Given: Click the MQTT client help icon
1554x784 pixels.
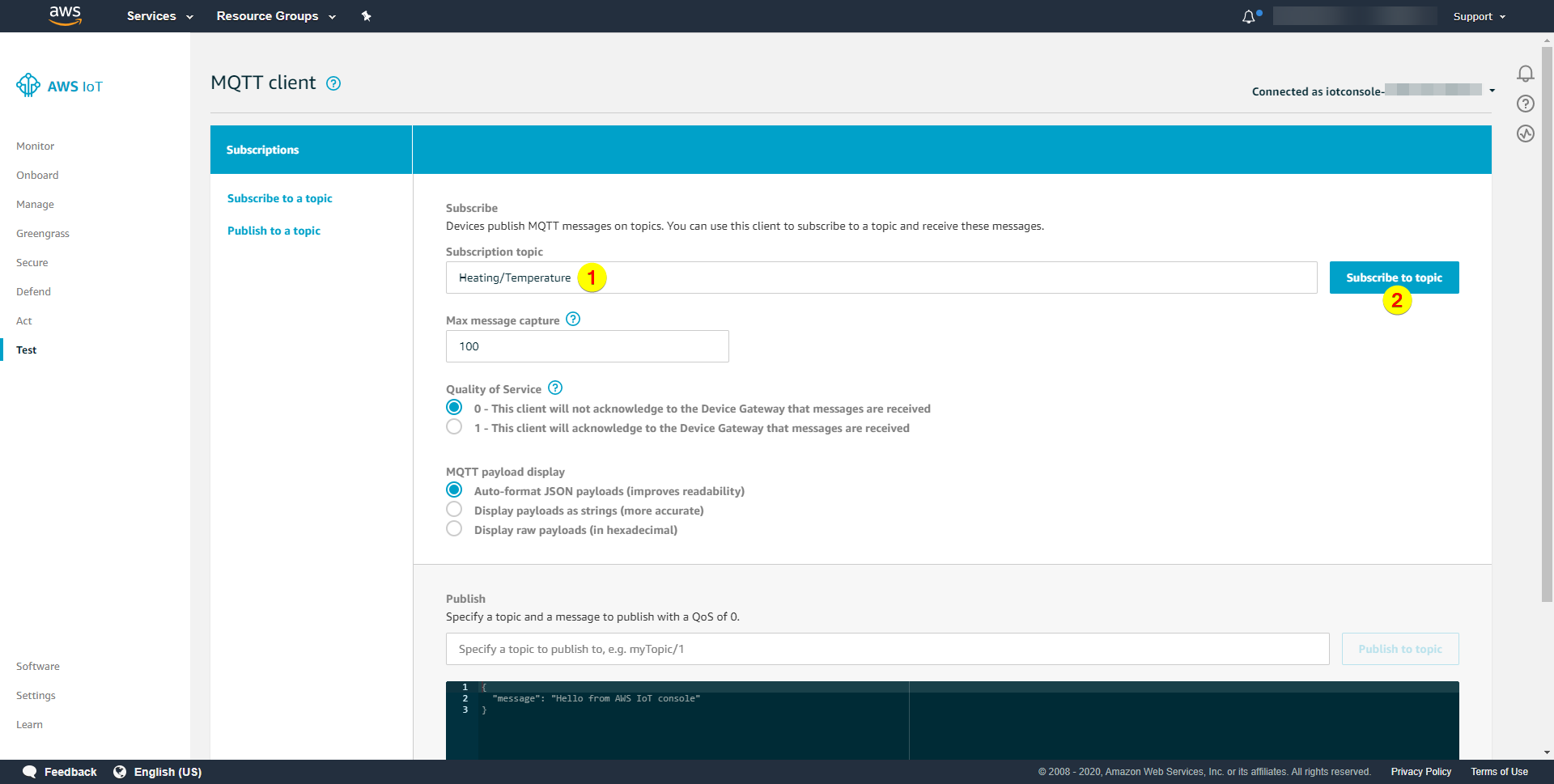Looking at the screenshot, I should coord(333,83).
